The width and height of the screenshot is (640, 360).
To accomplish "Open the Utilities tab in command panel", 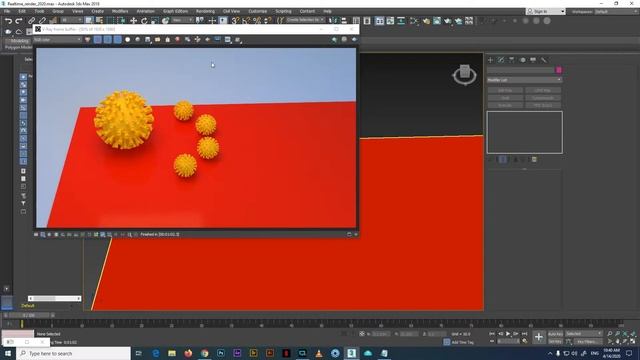I will point(544,60).
